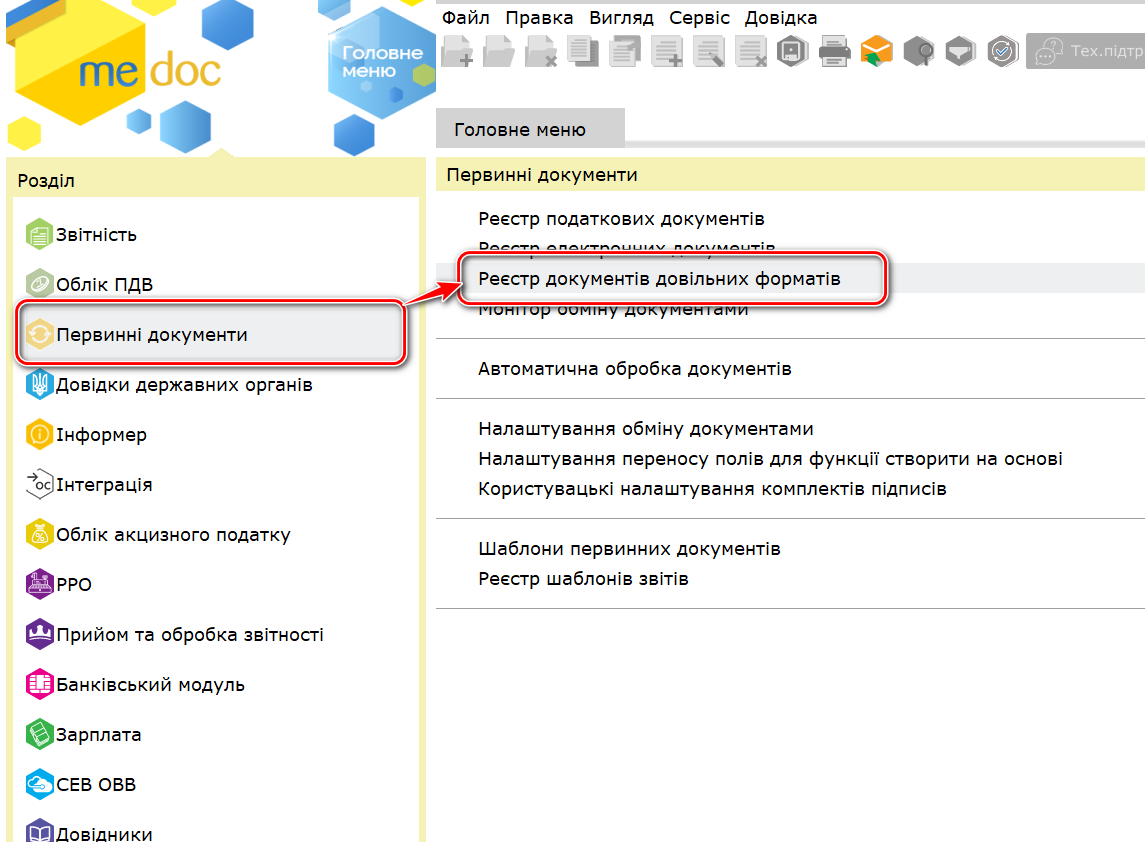Click the printer icon in the toolbar

pyautogui.click(x=835, y=50)
